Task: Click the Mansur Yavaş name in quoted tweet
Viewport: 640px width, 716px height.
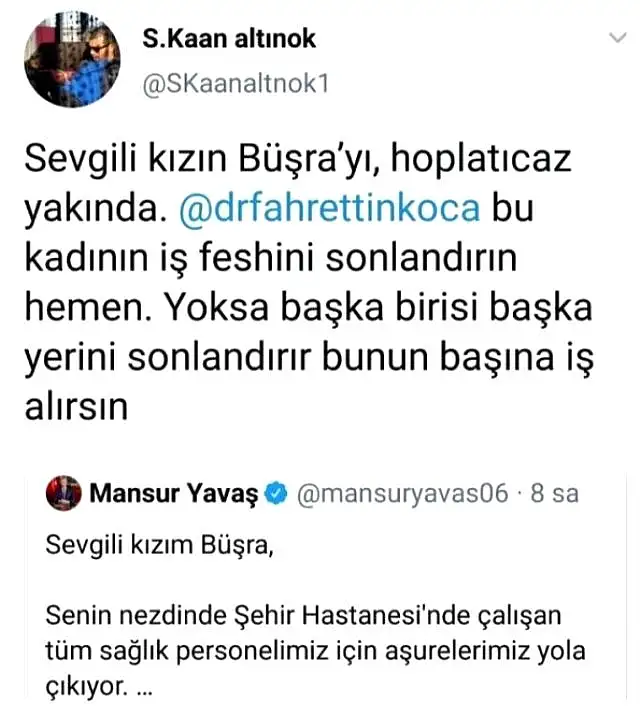Action: click(x=173, y=494)
